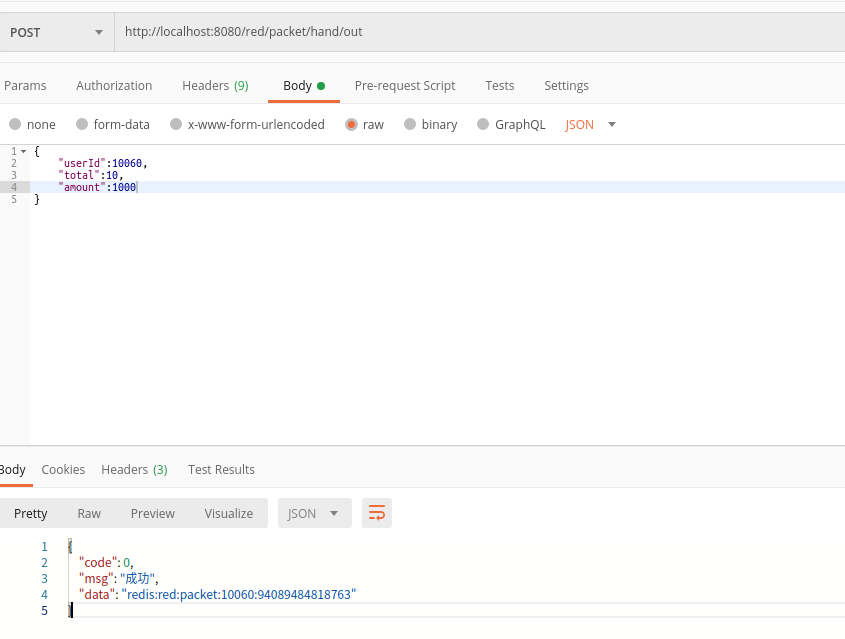This screenshot has height=639, width=845.
Task: Select the binary body option
Action: click(x=410, y=125)
